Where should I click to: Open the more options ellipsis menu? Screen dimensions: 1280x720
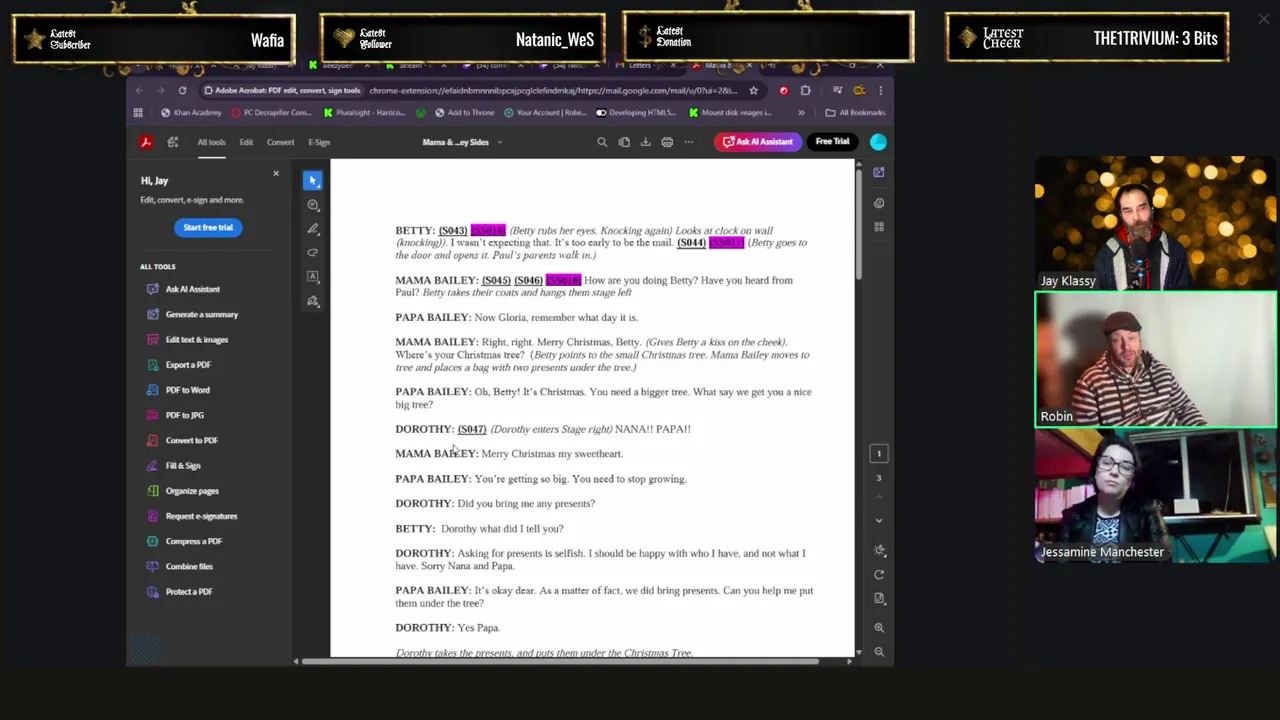point(689,142)
